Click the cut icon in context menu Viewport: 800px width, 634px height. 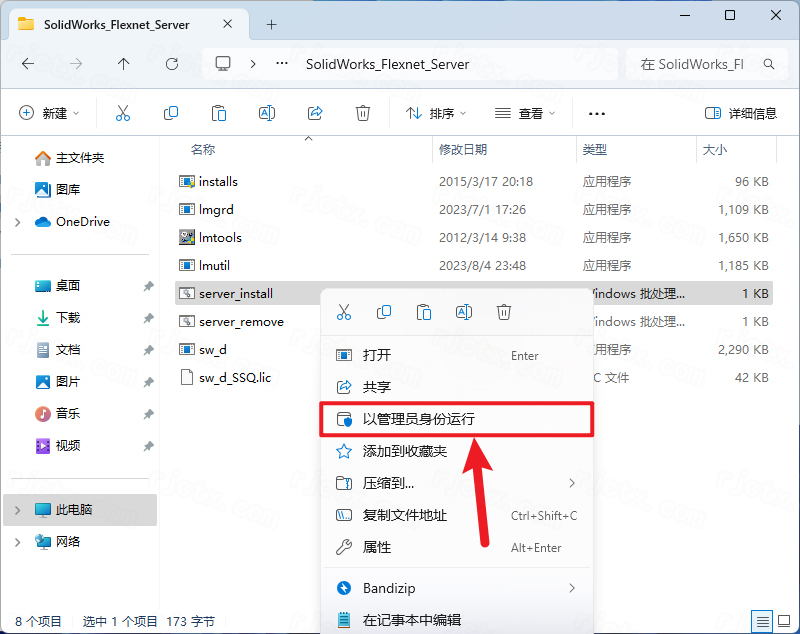coord(344,312)
